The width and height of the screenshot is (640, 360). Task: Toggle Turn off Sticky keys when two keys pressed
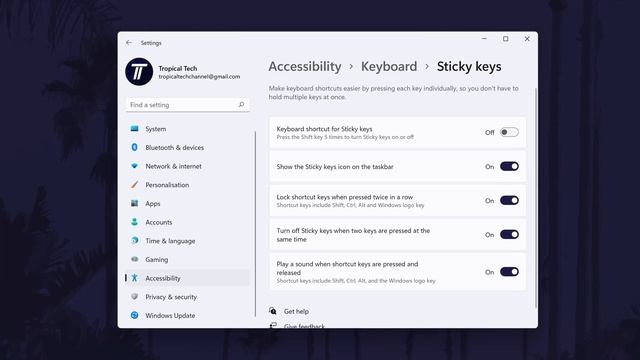tap(509, 235)
